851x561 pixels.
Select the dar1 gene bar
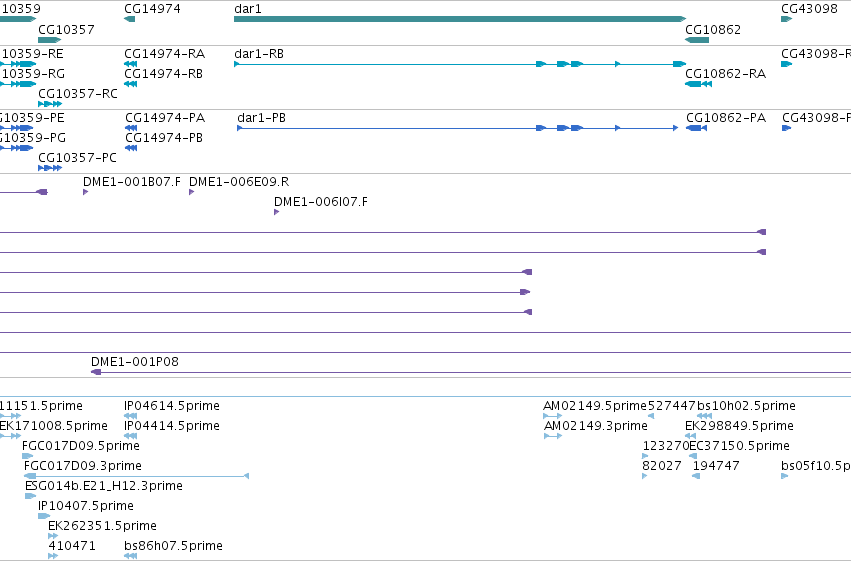460,19
